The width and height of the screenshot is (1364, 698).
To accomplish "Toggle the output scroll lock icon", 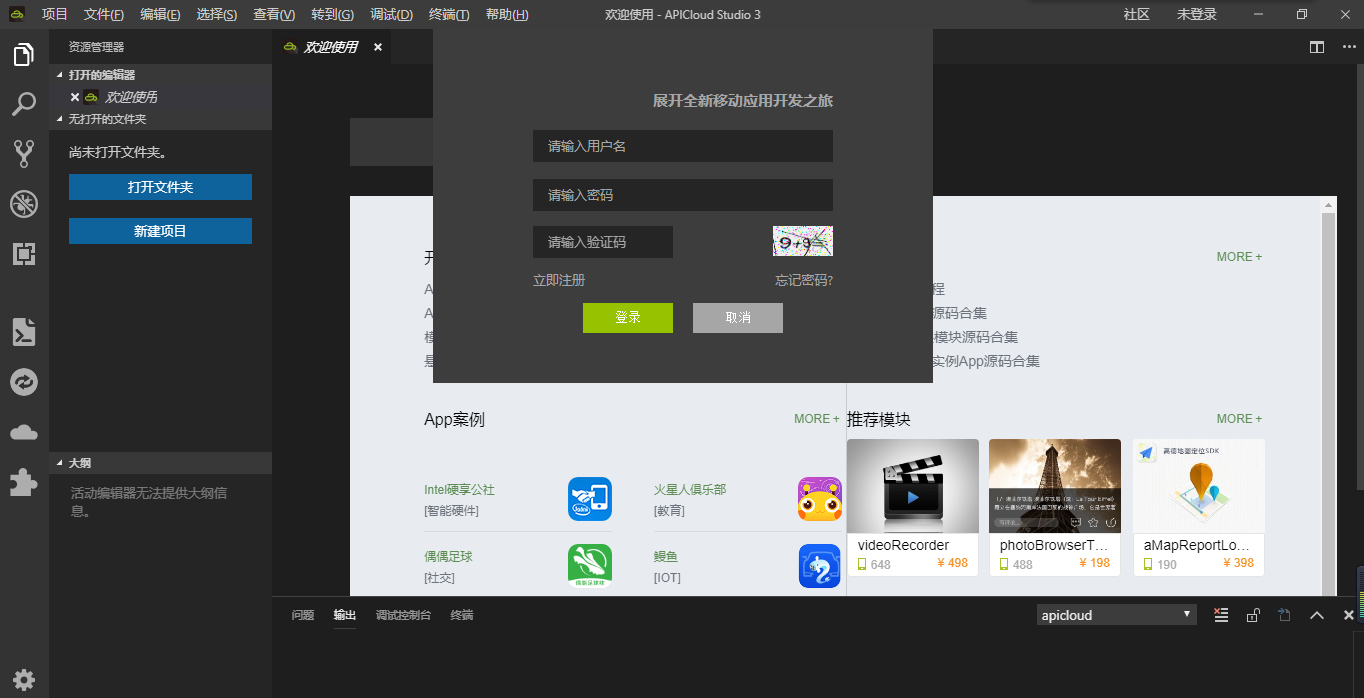I will point(1253,615).
